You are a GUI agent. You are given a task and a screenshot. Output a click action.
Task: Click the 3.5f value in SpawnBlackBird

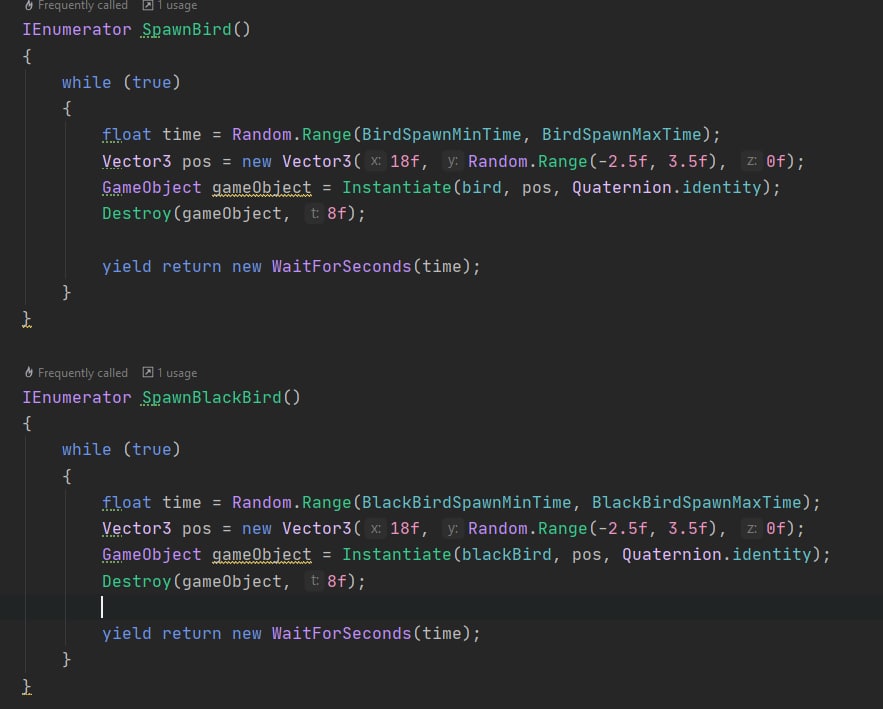(687, 529)
